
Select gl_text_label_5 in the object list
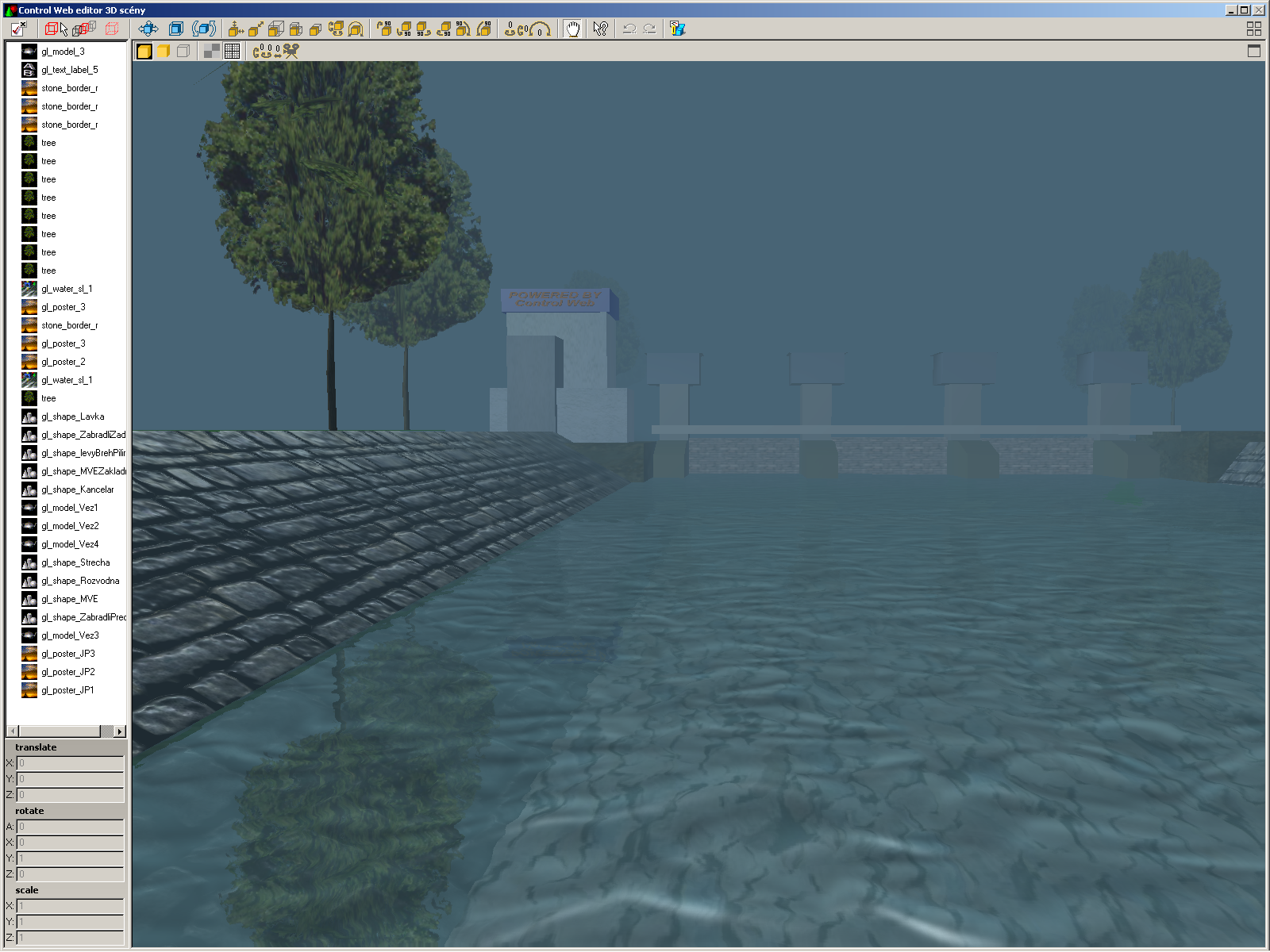click(x=70, y=70)
